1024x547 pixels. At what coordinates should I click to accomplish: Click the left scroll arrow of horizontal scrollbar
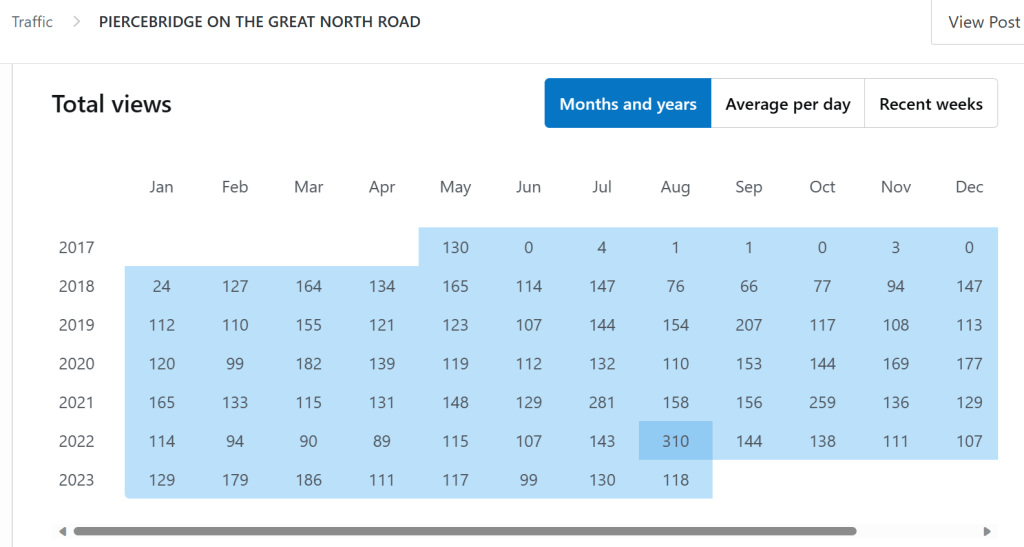click(x=62, y=531)
